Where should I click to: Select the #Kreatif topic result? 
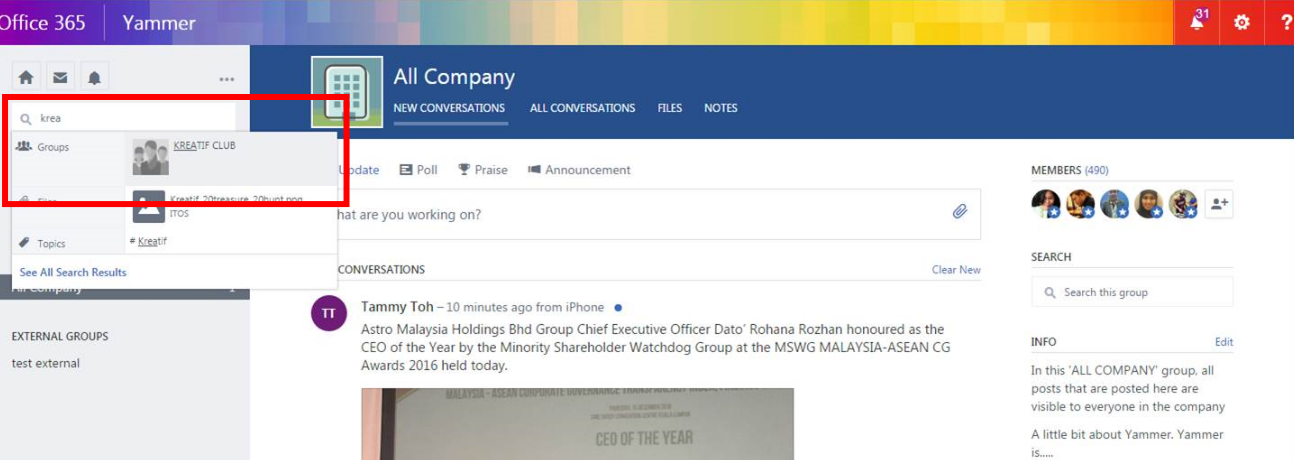(x=148, y=241)
